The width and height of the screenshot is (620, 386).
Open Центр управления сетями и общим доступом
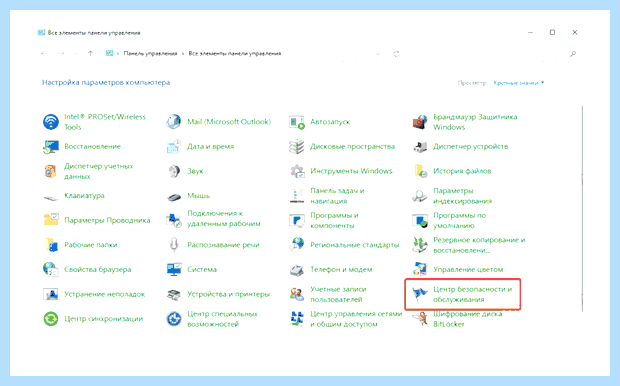(356, 319)
